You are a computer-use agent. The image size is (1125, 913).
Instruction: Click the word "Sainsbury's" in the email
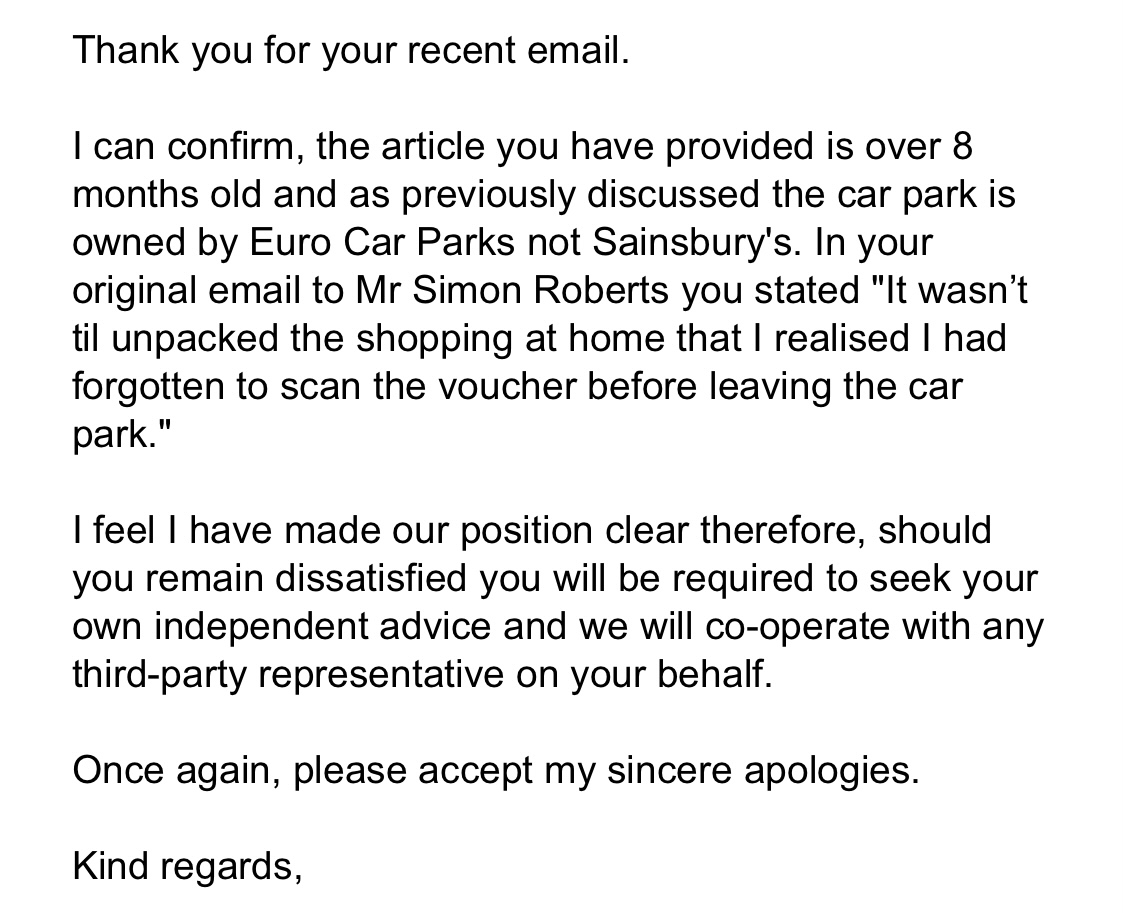(695, 242)
